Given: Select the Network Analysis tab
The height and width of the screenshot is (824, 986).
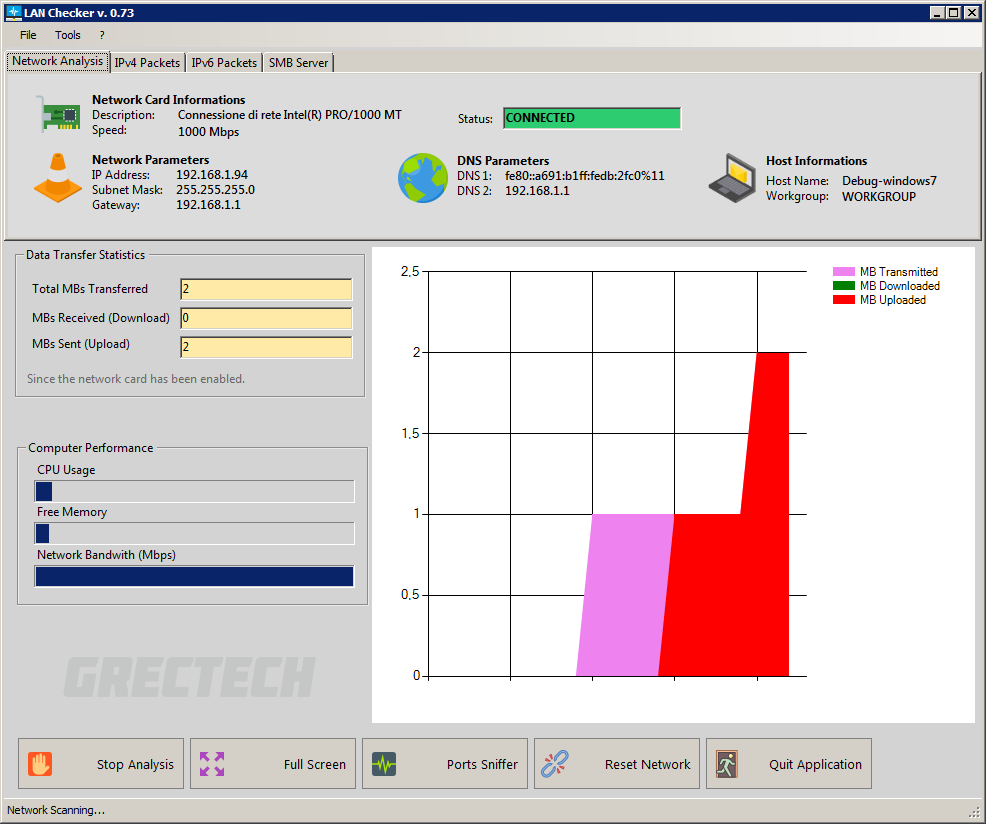Looking at the screenshot, I should click(x=57, y=61).
